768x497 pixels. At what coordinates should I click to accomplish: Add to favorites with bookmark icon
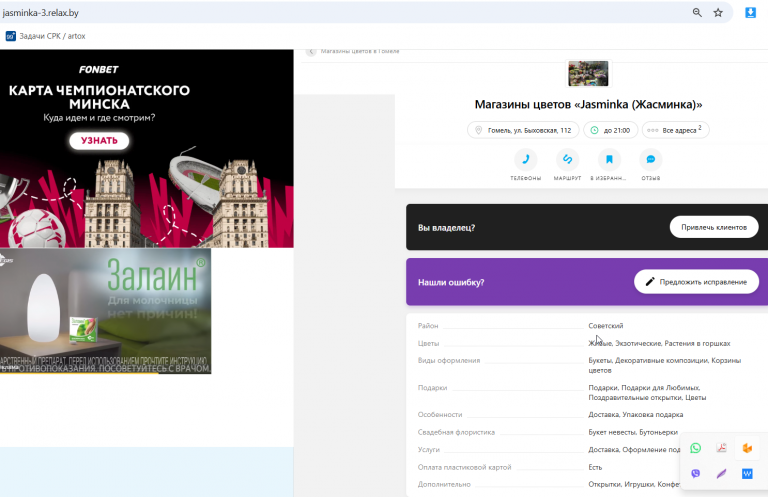click(x=609, y=160)
